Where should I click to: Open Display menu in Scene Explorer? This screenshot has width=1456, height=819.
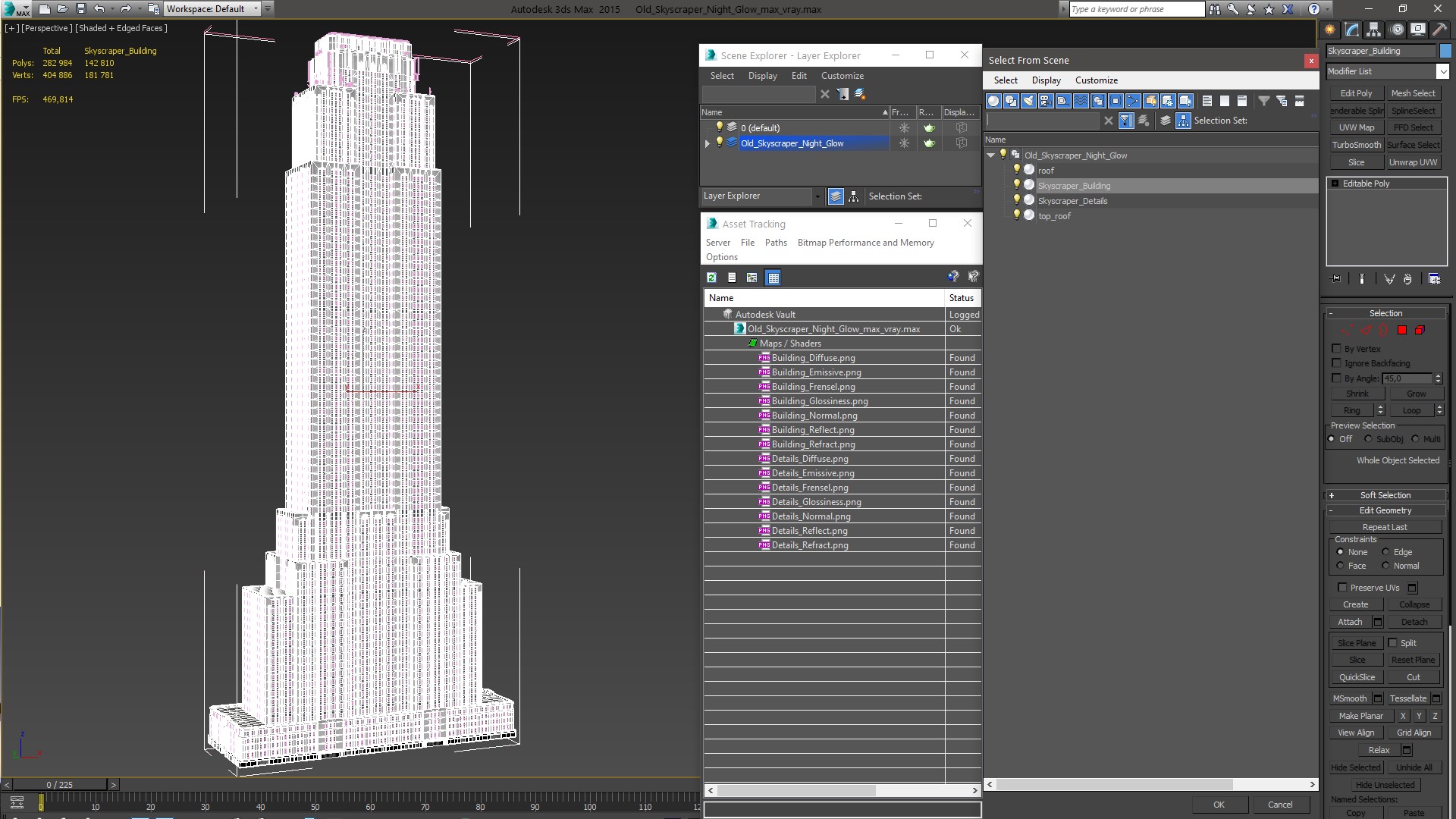(x=762, y=76)
